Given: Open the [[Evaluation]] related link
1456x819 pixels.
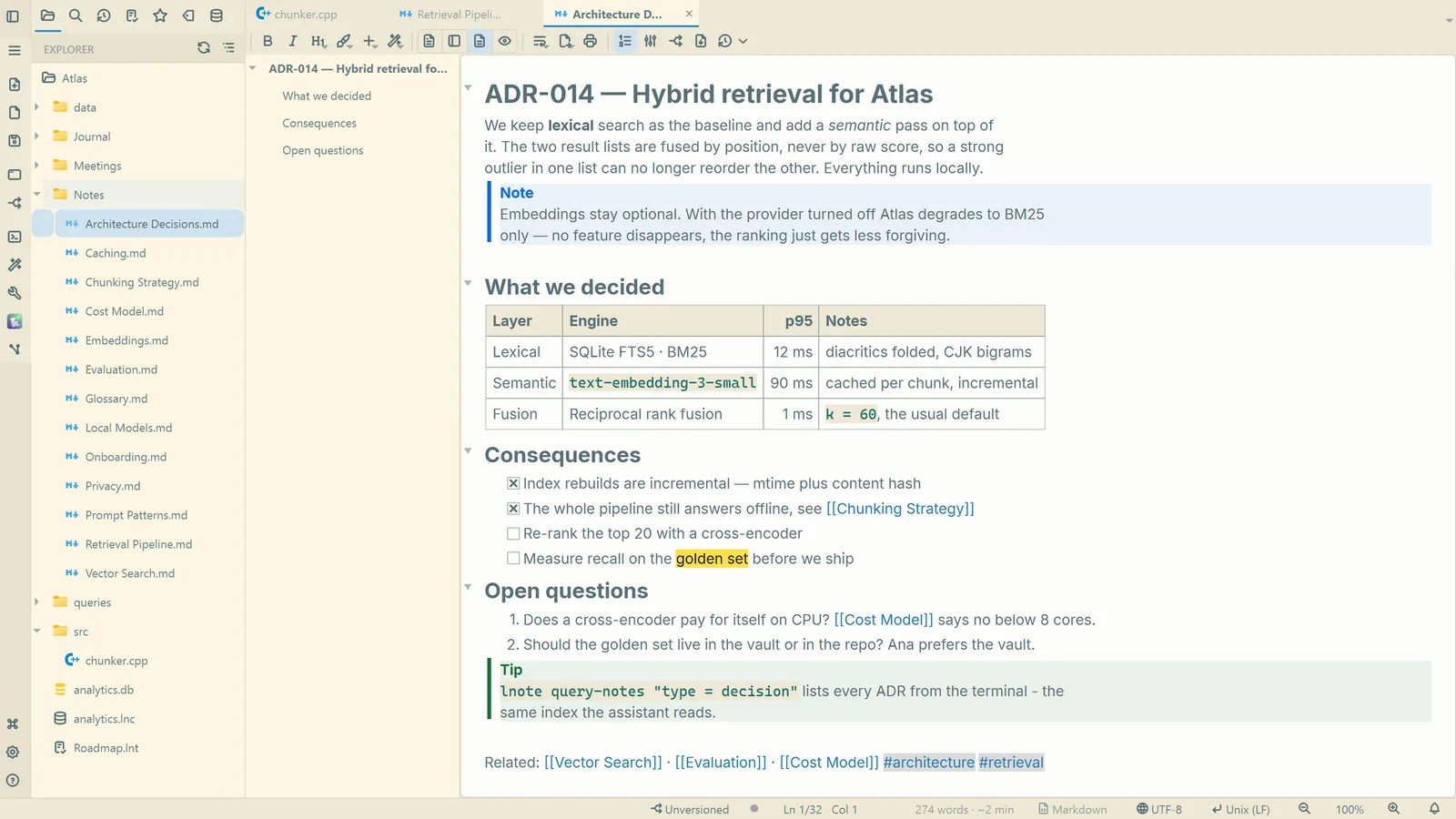Looking at the screenshot, I should [721, 763].
